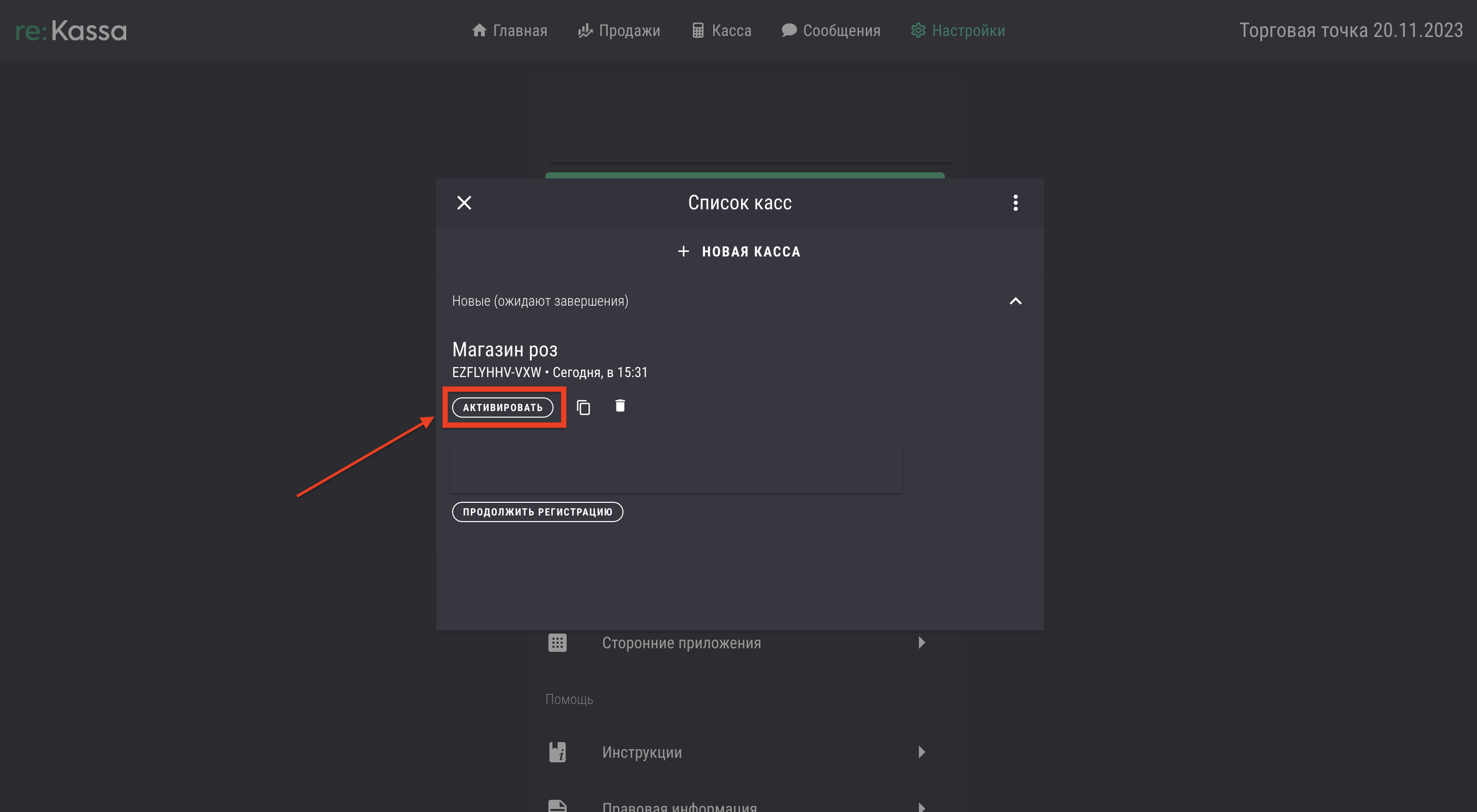Delete the Магазин роз register
Image resolution: width=1477 pixels, height=812 pixels.
tap(620, 406)
